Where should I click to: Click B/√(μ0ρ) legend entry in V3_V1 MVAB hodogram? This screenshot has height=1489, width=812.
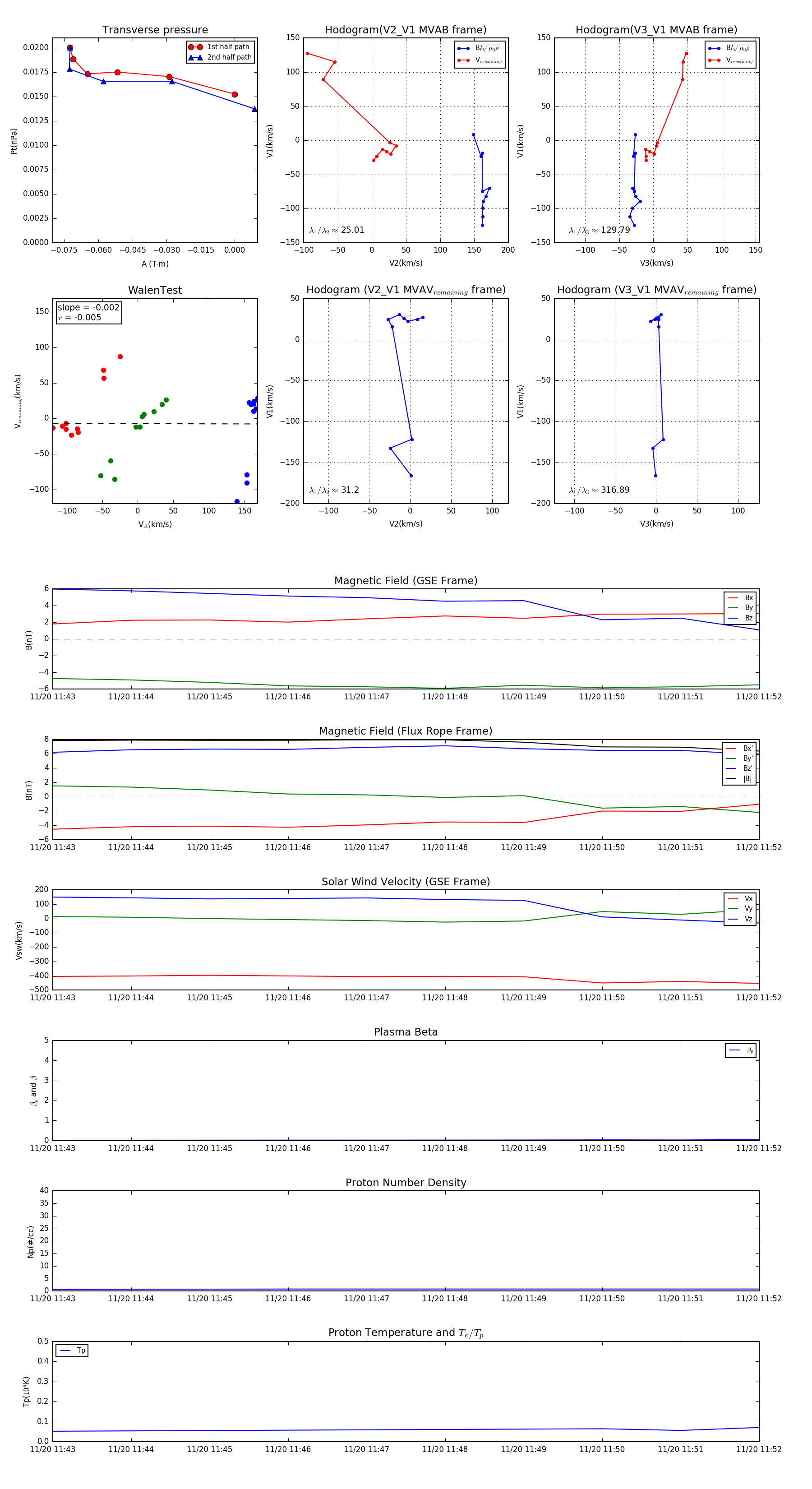point(730,49)
